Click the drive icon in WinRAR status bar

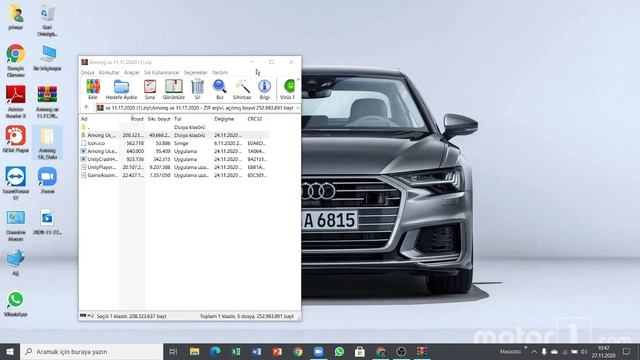(83, 316)
